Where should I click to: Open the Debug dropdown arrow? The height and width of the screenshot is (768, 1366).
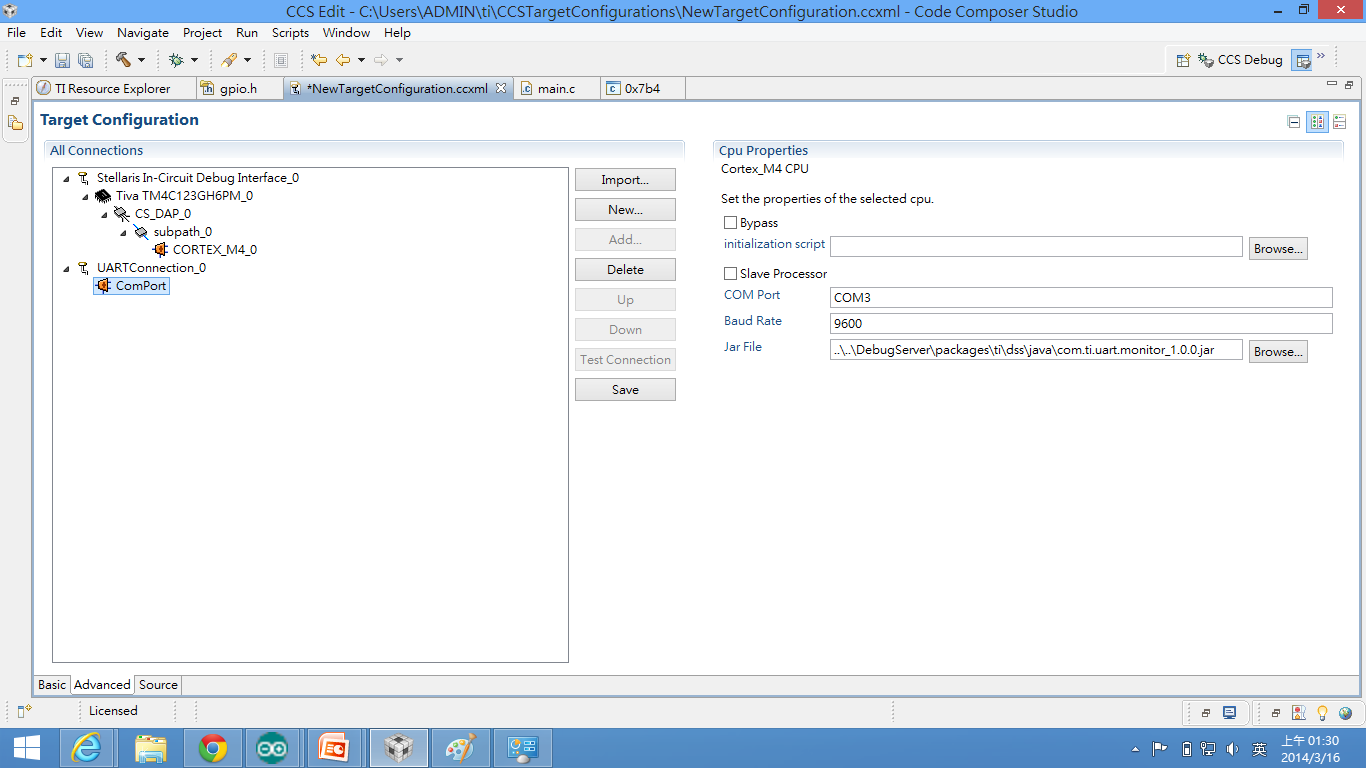tap(194, 61)
